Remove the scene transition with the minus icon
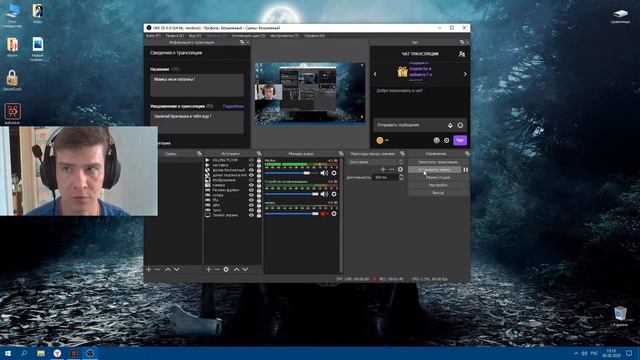The width and height of the screenshot is (640, 360). tap(391, 169)
